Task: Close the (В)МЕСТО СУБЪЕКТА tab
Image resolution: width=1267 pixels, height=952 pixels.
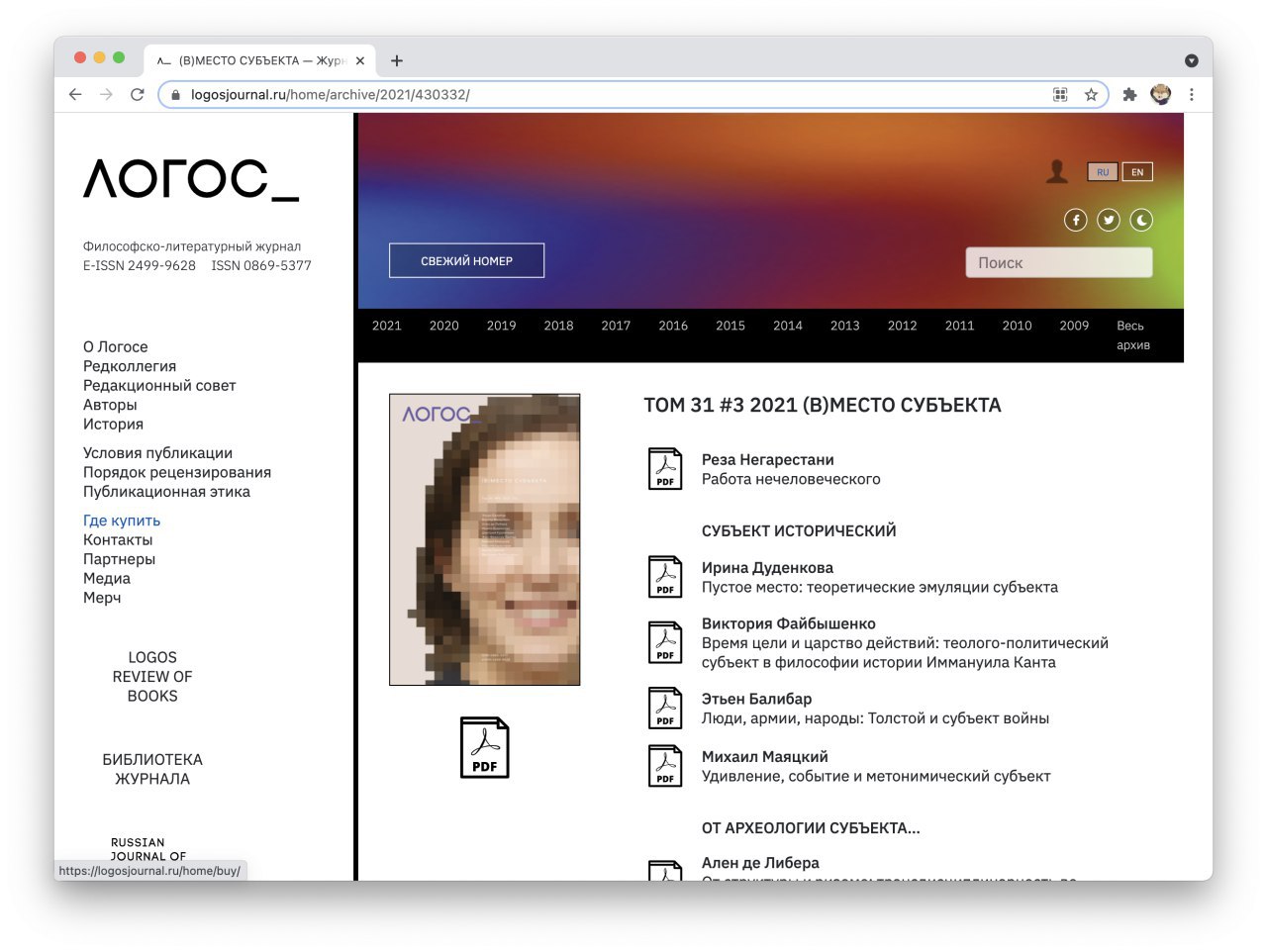Action: [360, 60]
